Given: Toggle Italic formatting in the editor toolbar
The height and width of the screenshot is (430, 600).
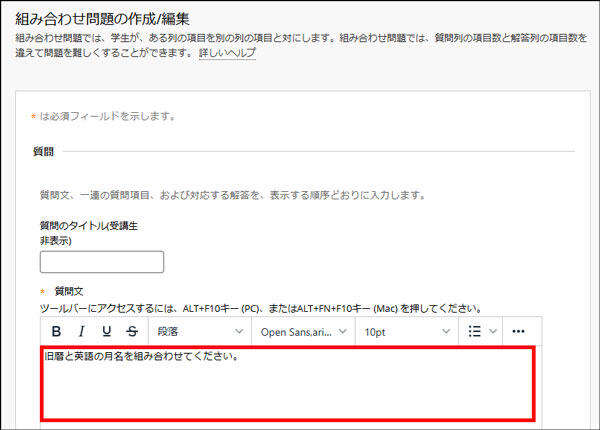Looking at the screenshot, I should (x=81, y=331).
